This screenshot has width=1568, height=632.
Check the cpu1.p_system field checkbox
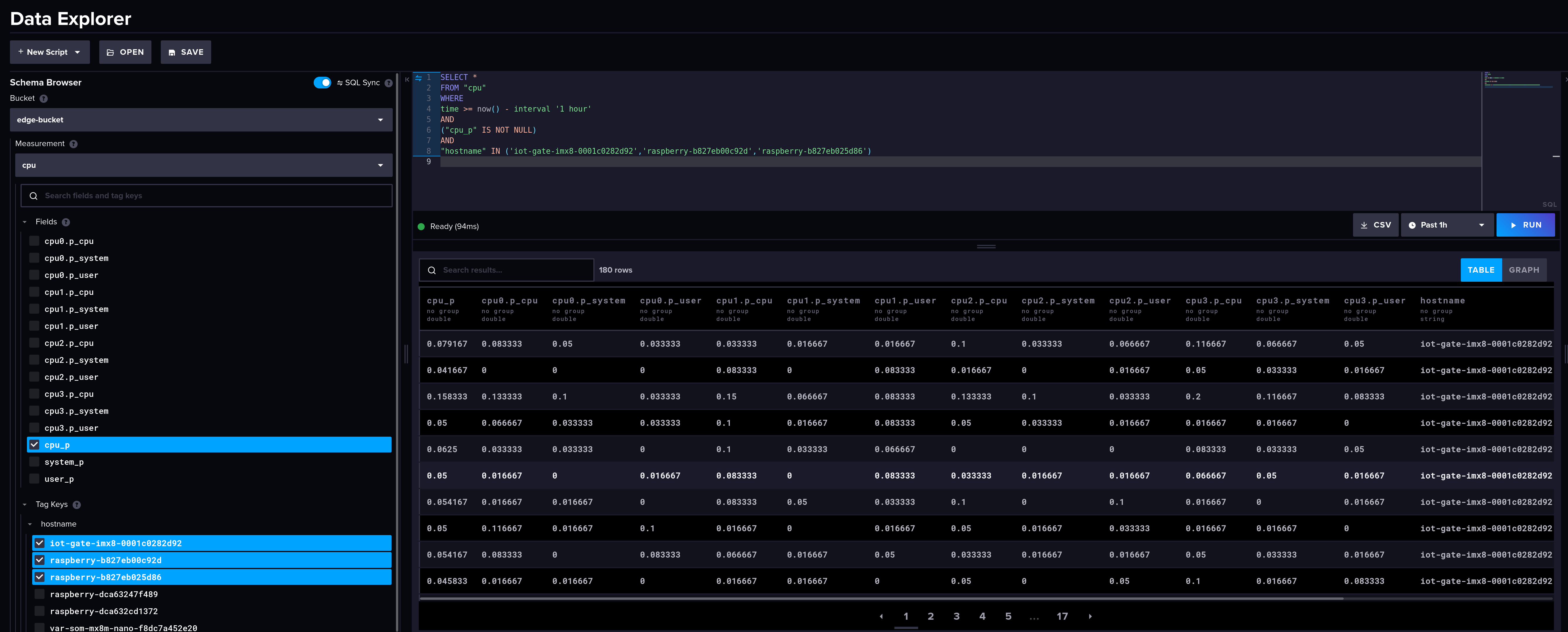(x=35, y=309)
